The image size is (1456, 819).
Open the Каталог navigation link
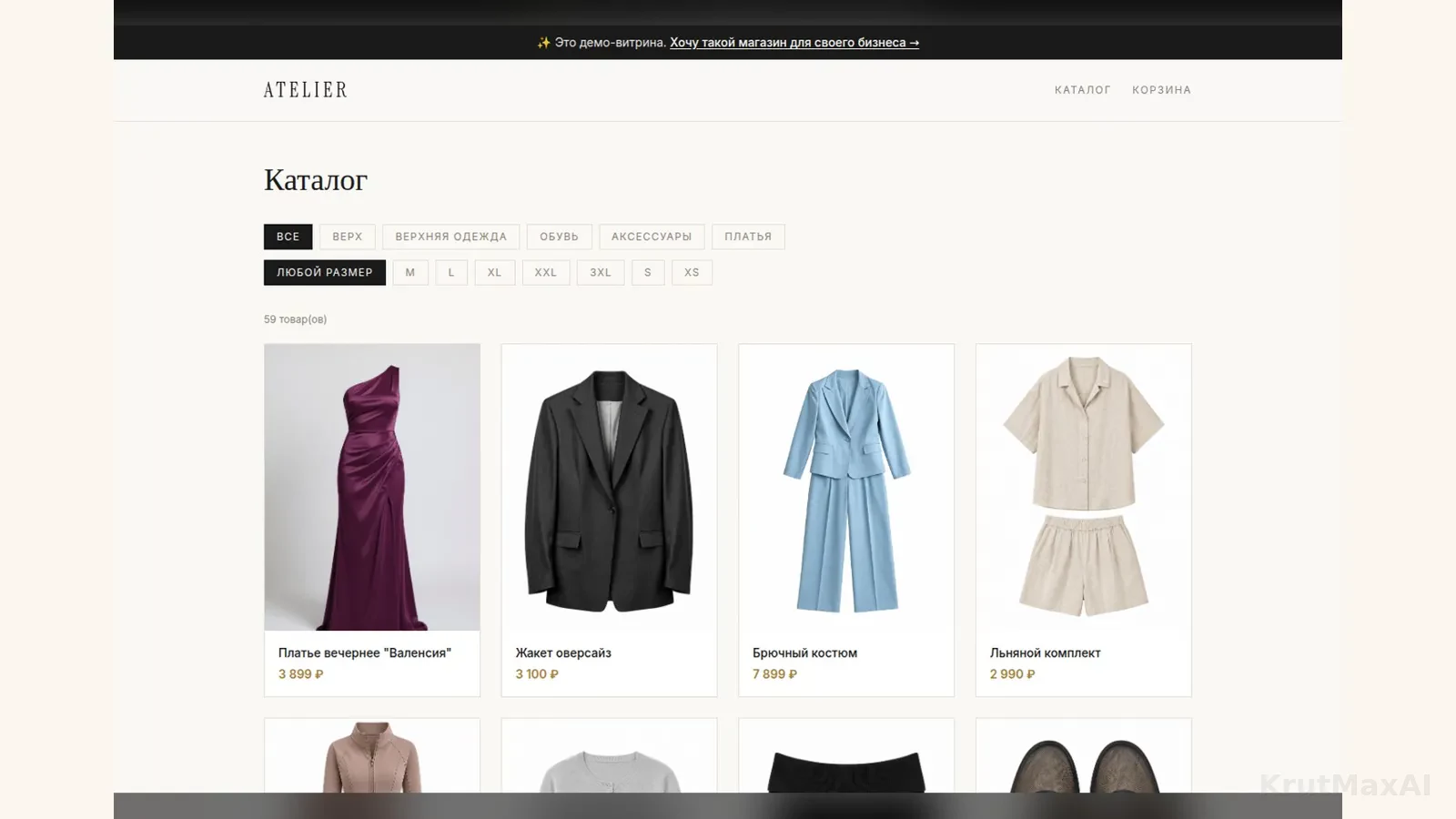1083,90
